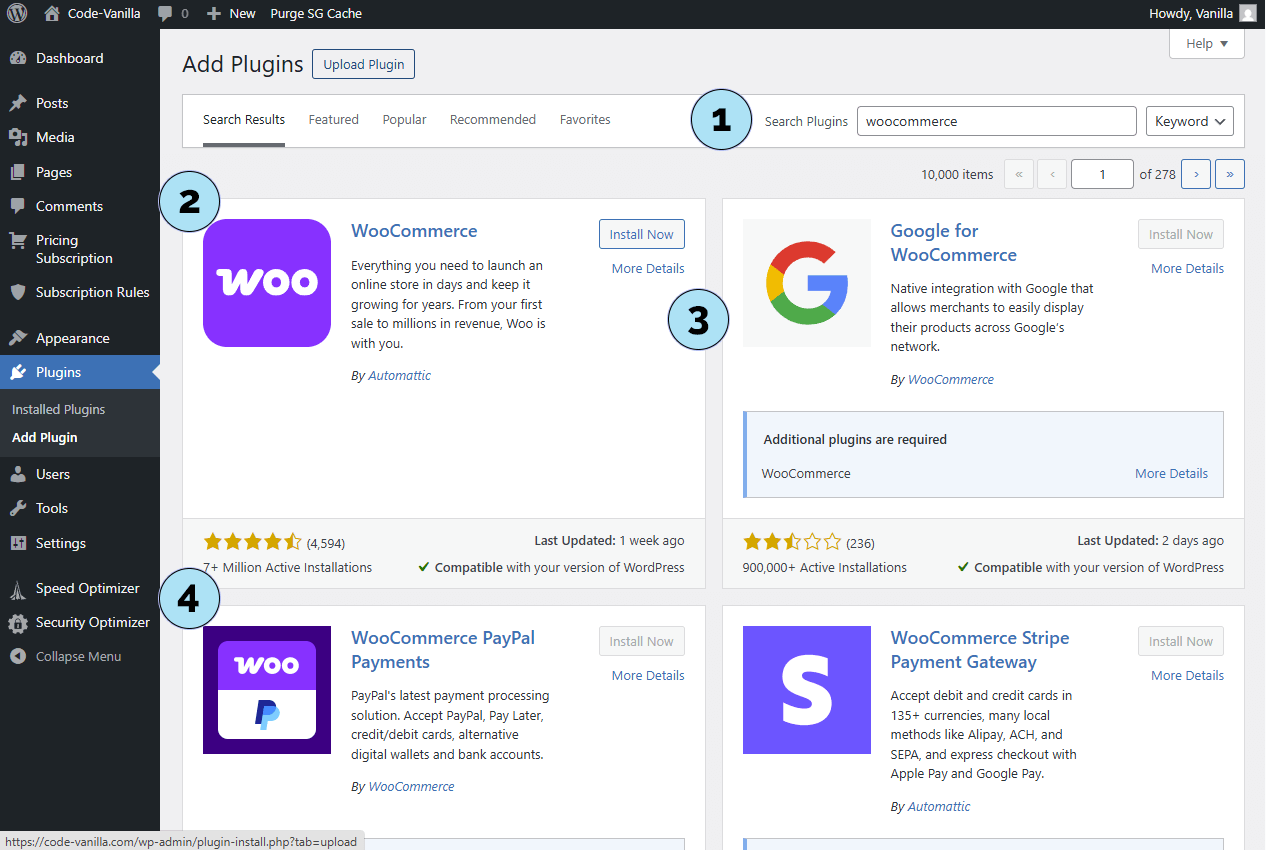Switch to the Featured tab
Screen dimensions: 1266x850
coord(333,119)
